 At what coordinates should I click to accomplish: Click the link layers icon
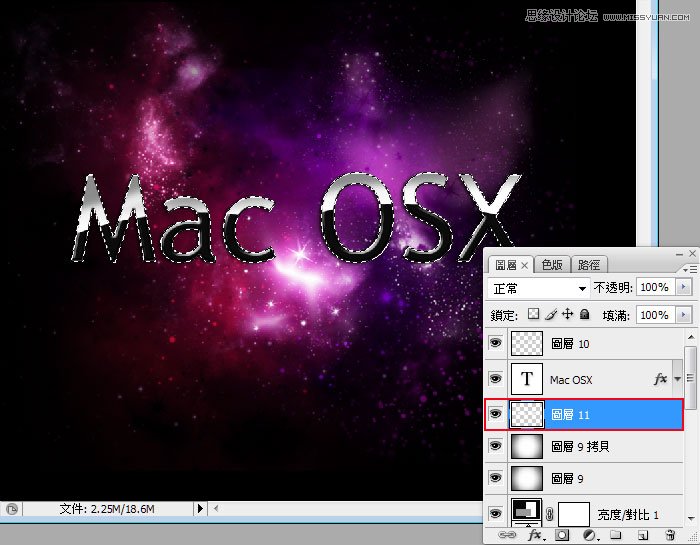506,535
